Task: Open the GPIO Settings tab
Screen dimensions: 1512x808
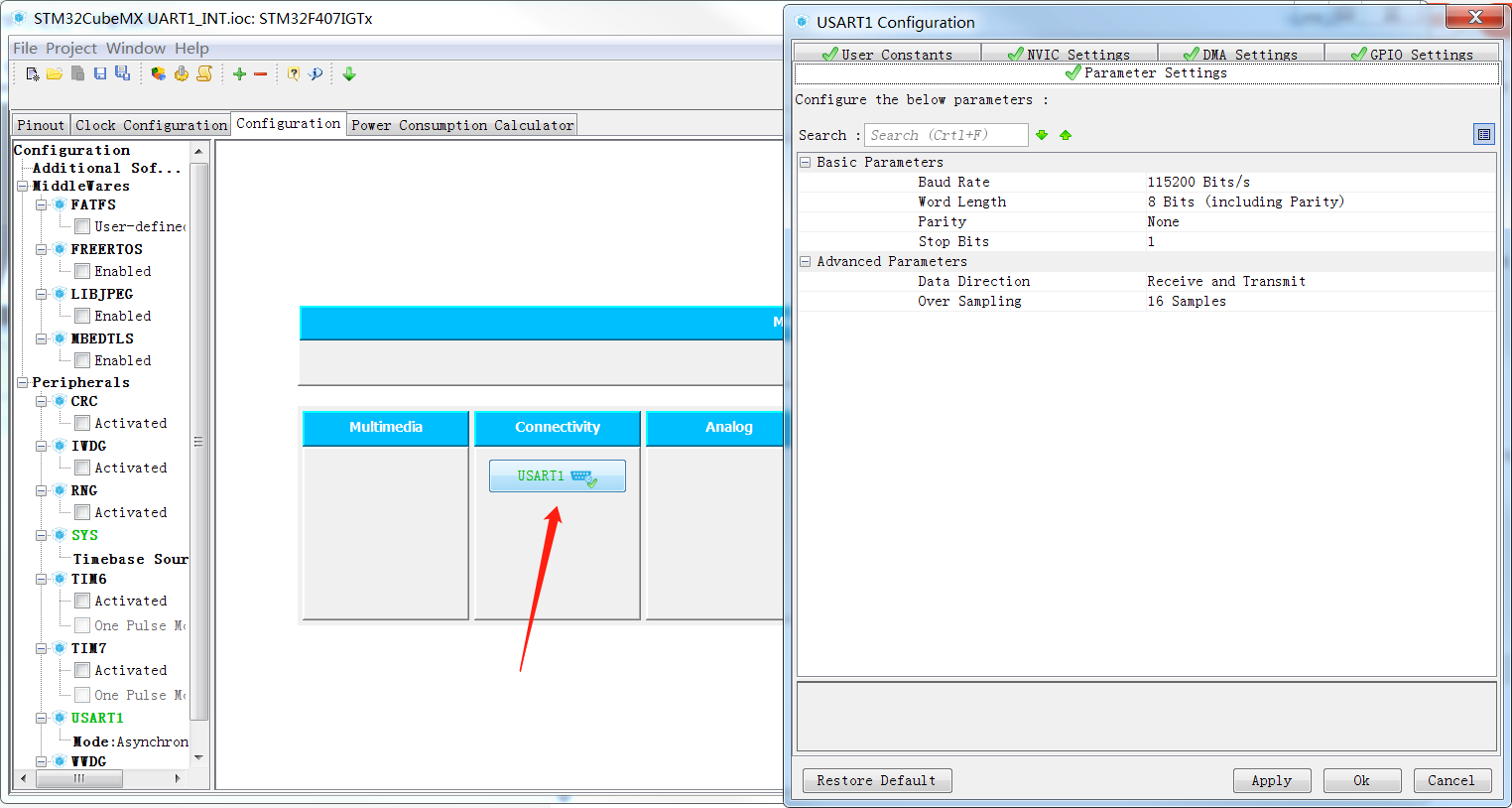Action: coord(1412,54)
